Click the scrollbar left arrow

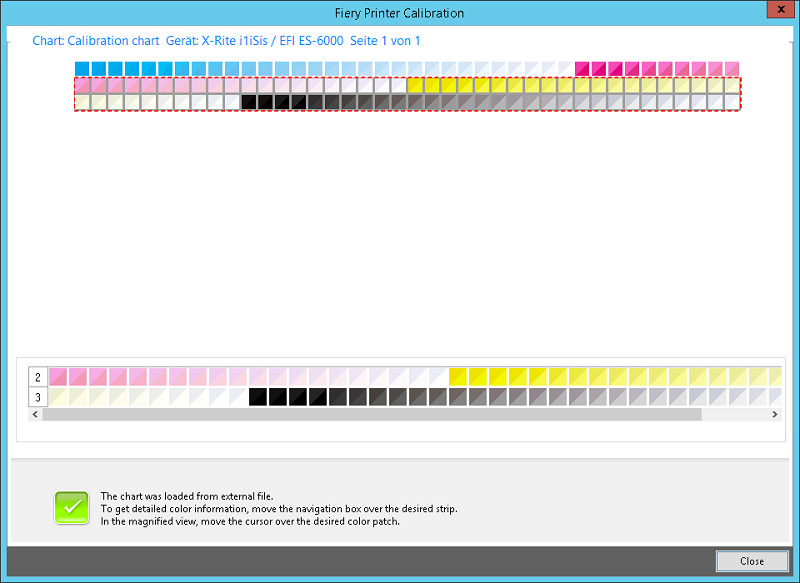(x=35, y=414)
